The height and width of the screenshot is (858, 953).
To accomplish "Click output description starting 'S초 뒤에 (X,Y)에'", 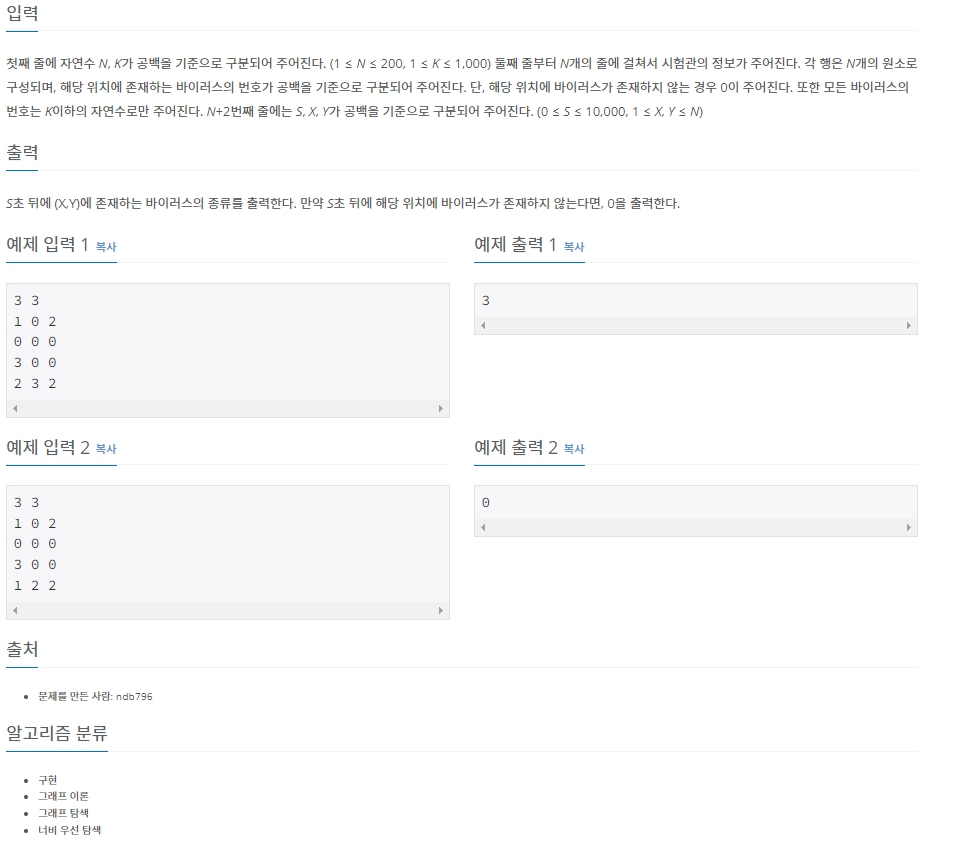I will pyautogui.click(x=343, y=204).
